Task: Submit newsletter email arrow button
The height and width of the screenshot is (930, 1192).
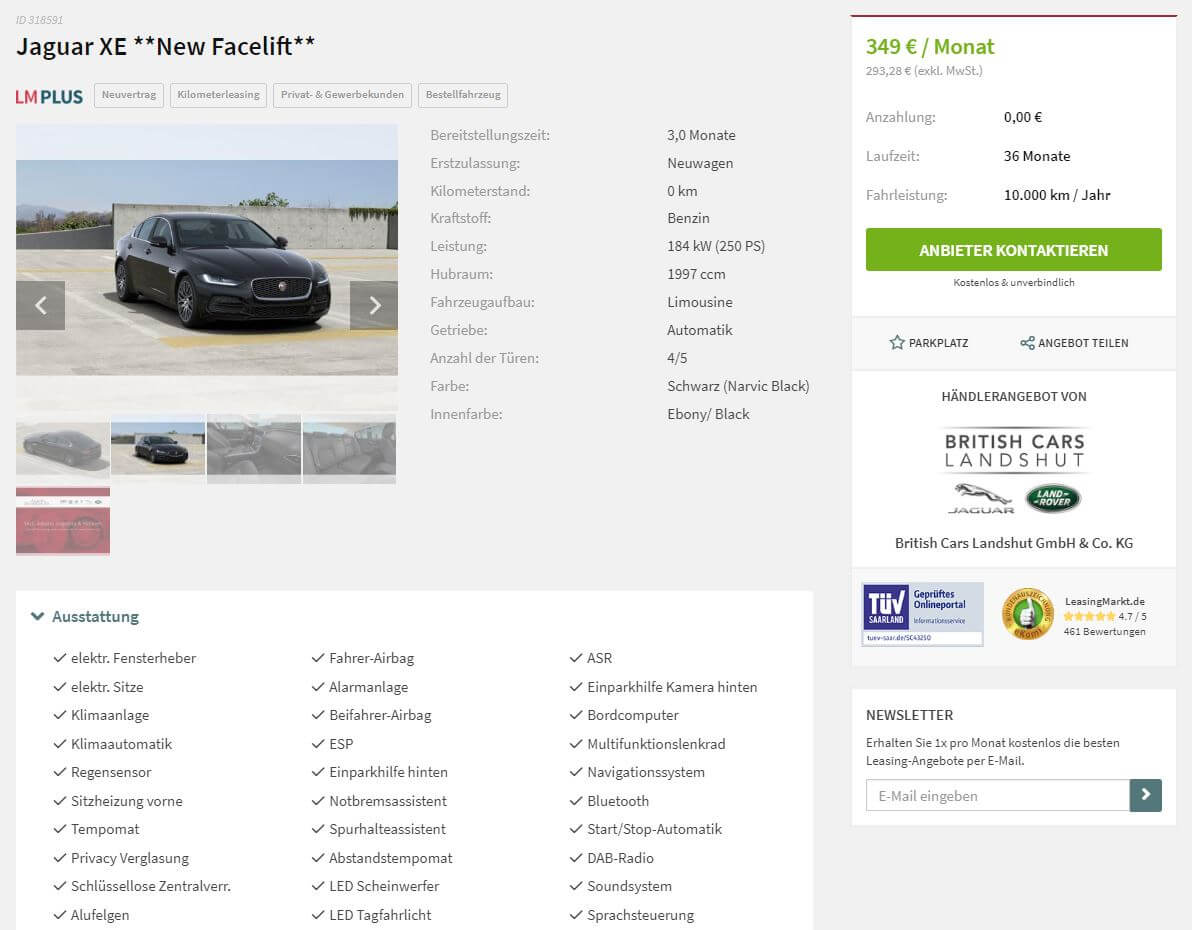Action: pos(1146,795)
